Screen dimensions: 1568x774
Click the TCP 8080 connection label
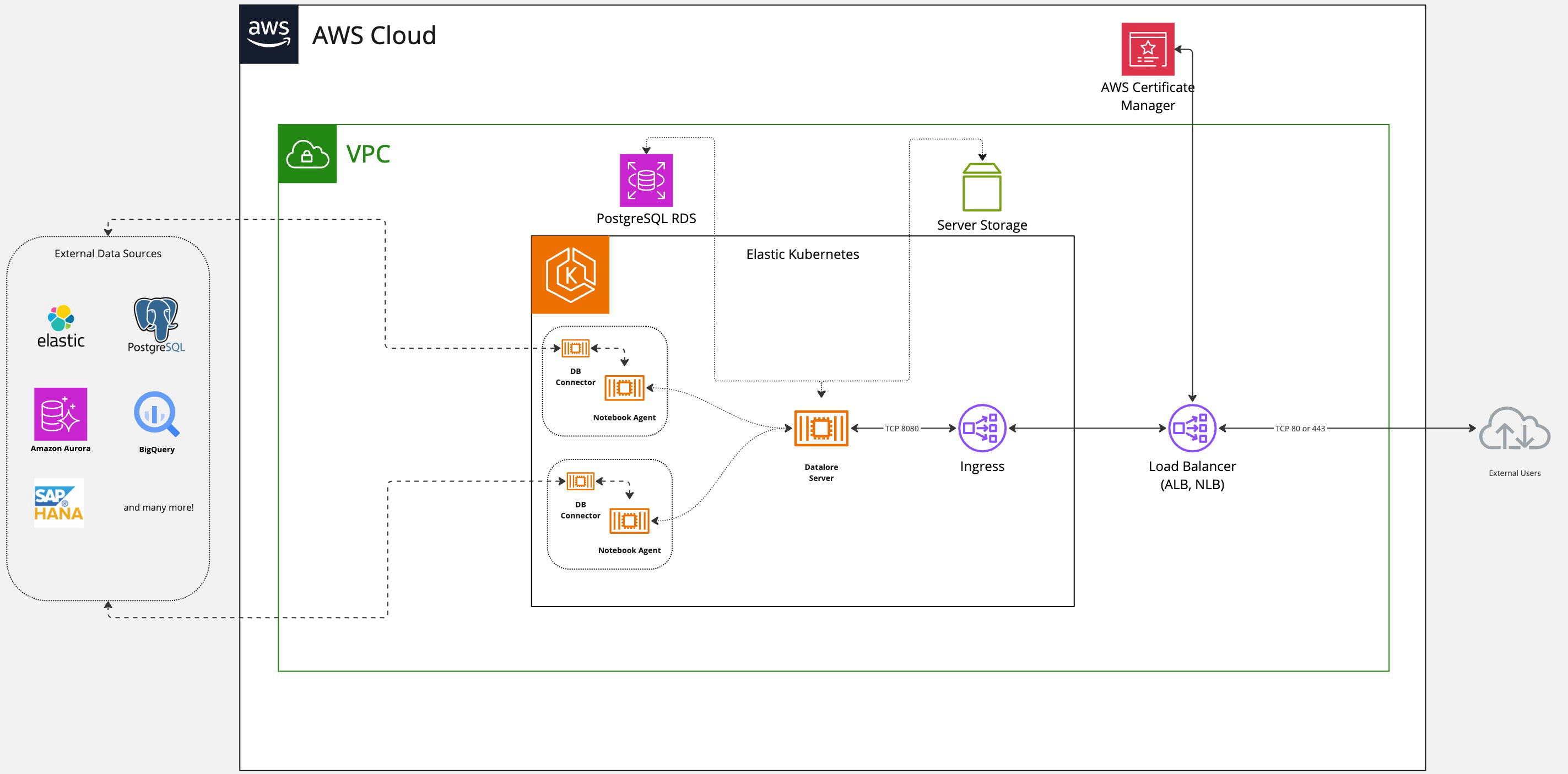point(901,428)
